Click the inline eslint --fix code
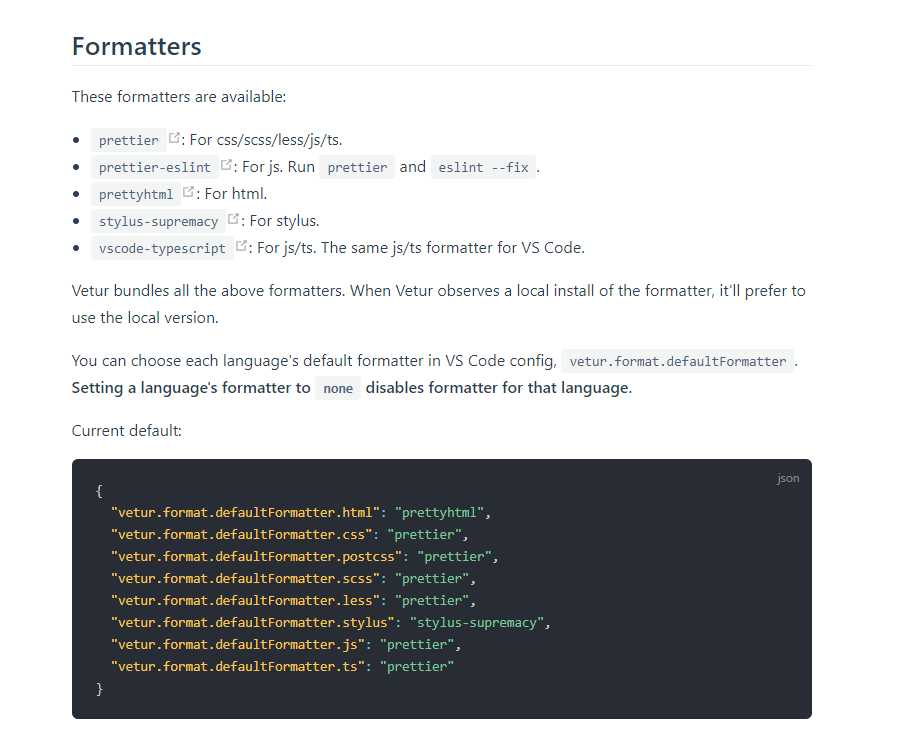 tap(483, 167)
